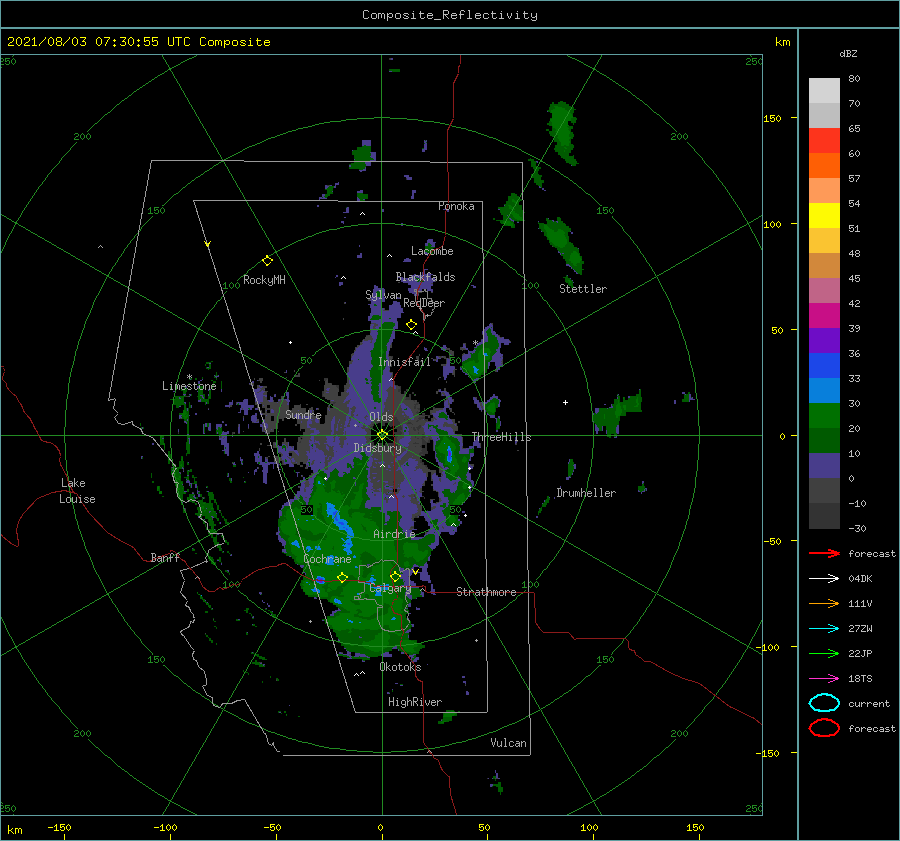The image size is (900, 841).
Task: Click the Strathmore town label
Action: tap(486, 592)
